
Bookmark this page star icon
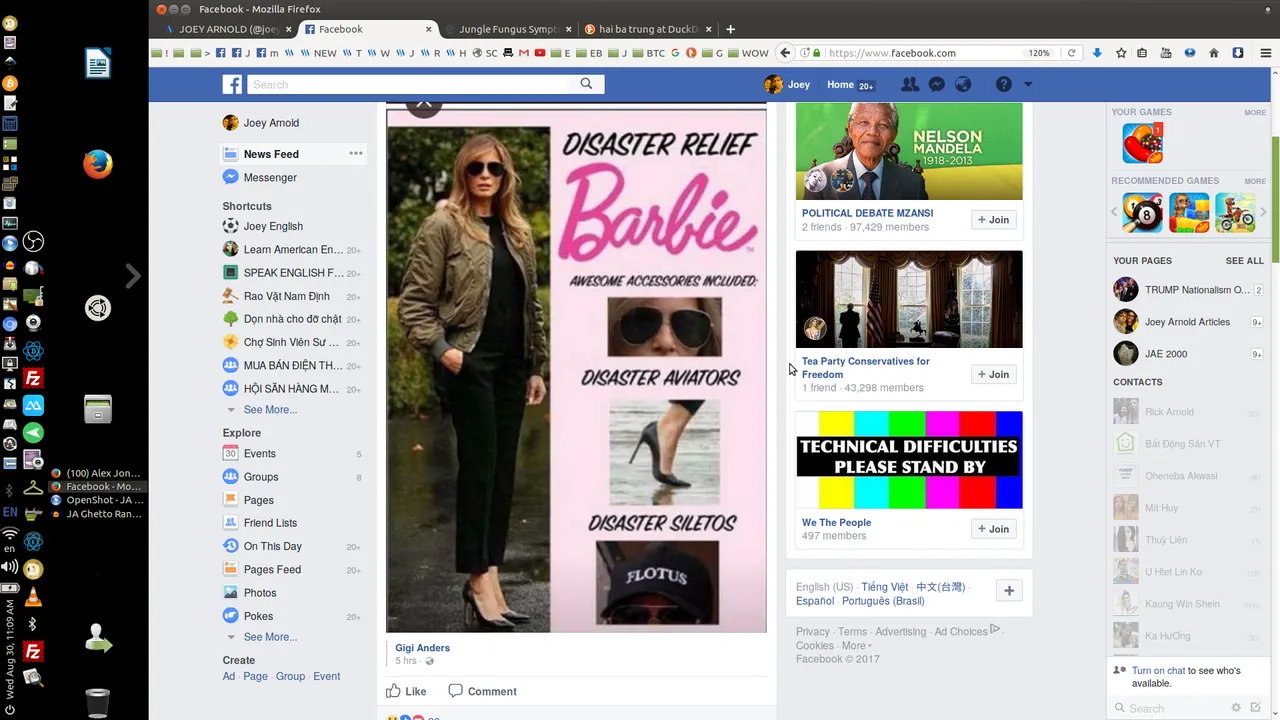tap(1121, 53)
